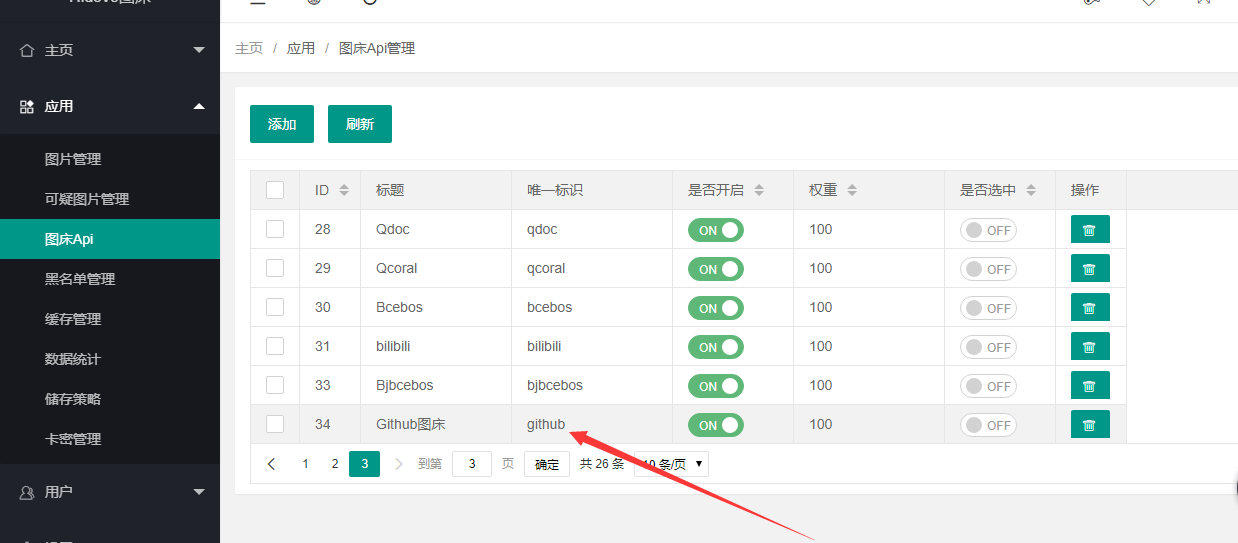Viewport: 1238px width, 543px height.
Task: Open 数据统计 in the sidebar
Action: point(110,359)
